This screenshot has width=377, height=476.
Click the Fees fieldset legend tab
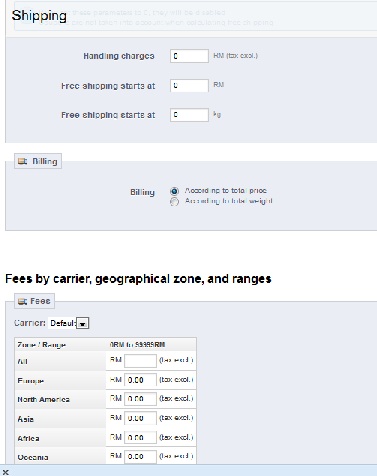point(34,301)
